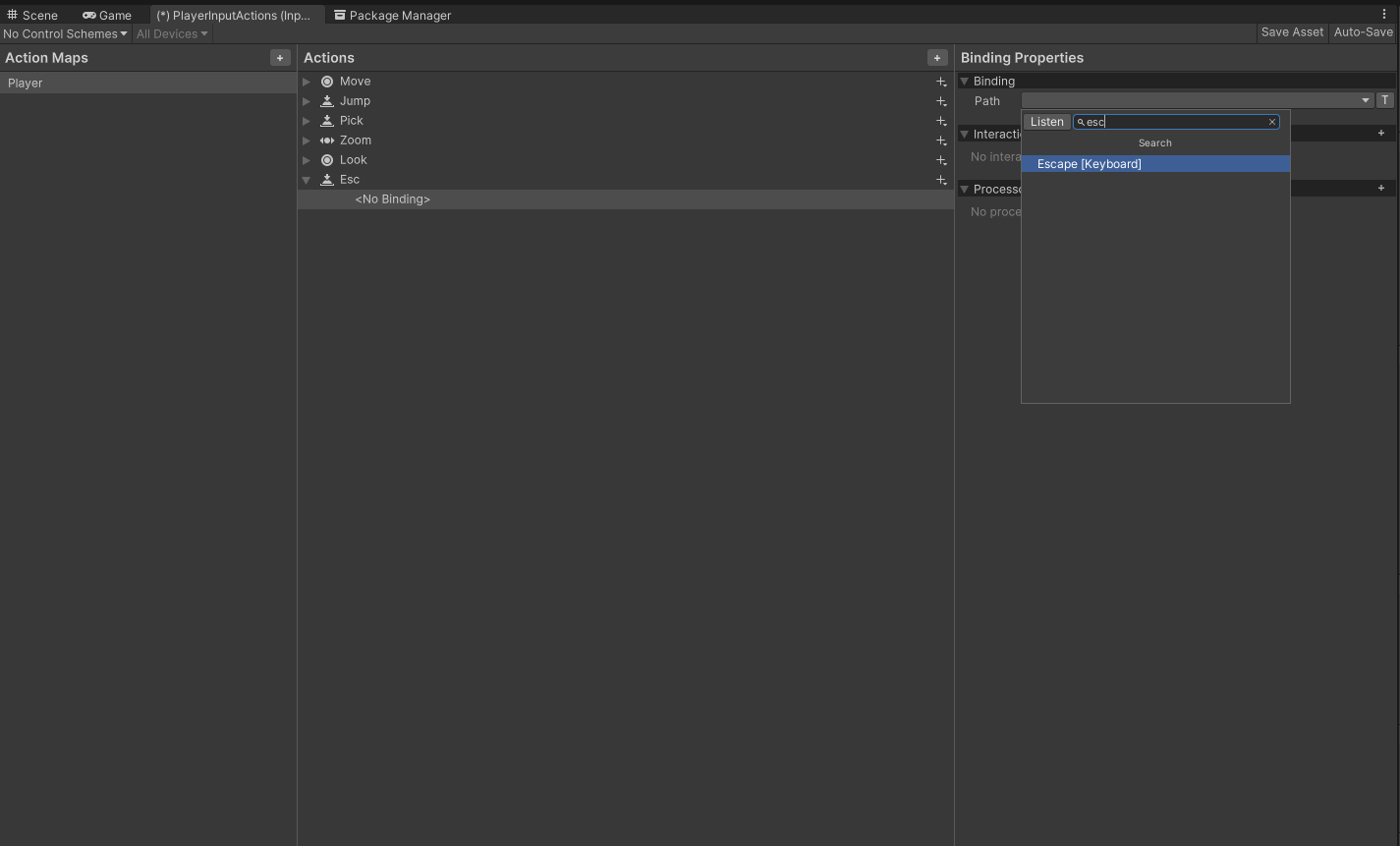Collapse the Esc action foldout

307,180
